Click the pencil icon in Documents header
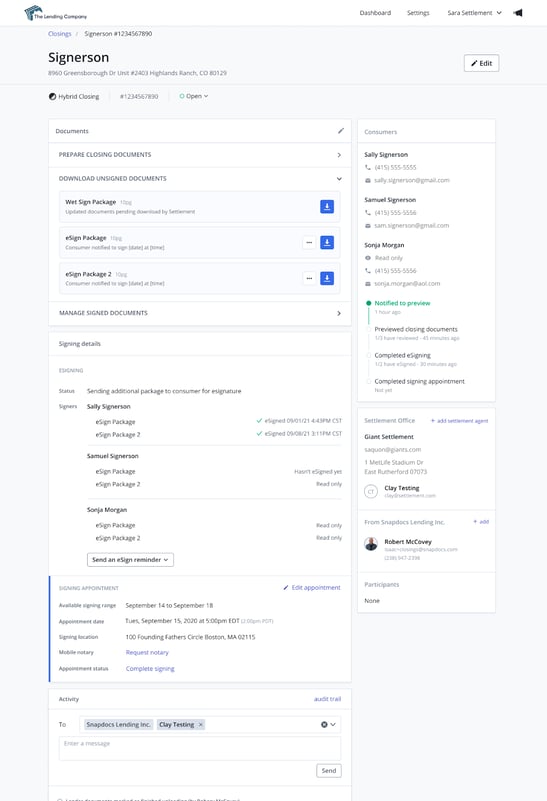 pos(341,131)
